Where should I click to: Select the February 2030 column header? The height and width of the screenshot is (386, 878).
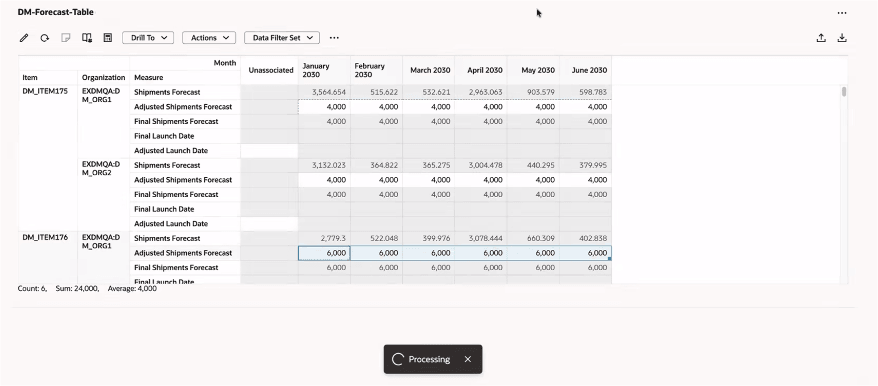376,70
